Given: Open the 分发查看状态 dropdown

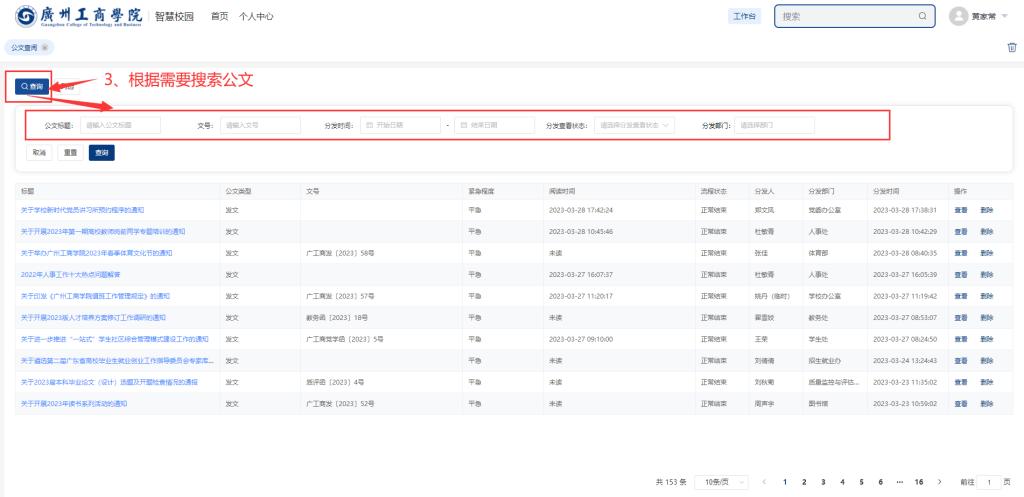Looking at the screenshot, I should 635,125.
